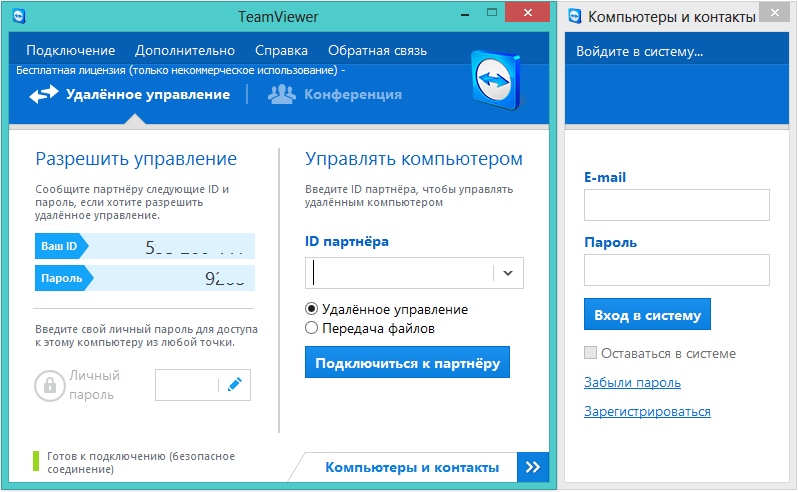This screenshot has width=798, height=492.
Task: Click the arrows icon of Удалённое управление tab
Action: click(44, 94)
